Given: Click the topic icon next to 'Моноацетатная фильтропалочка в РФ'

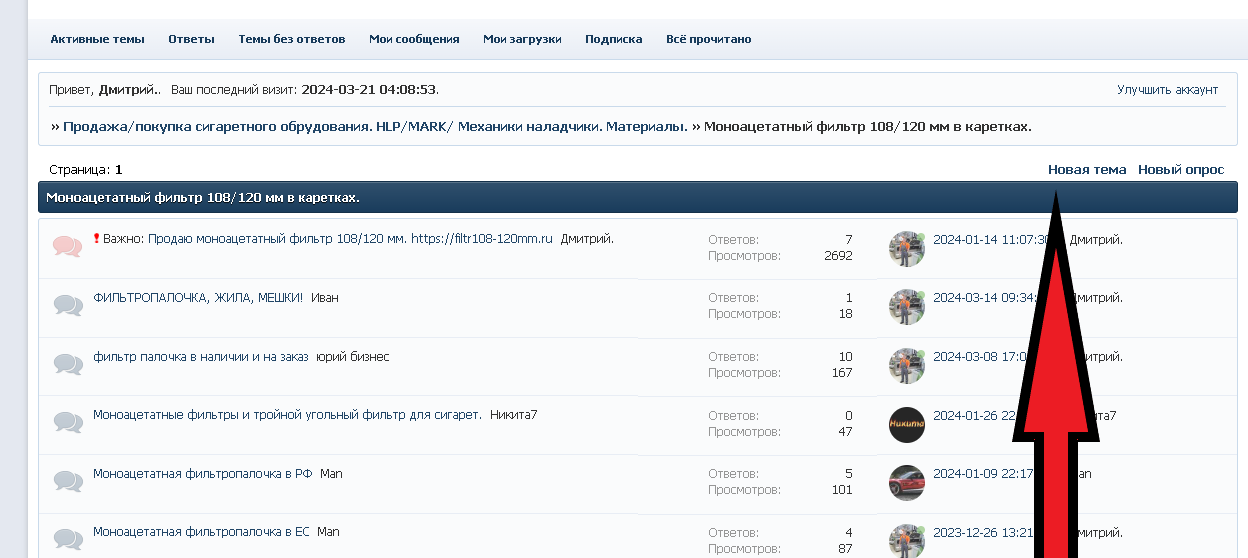Looking at the screenshot, I should click(67, 482).
